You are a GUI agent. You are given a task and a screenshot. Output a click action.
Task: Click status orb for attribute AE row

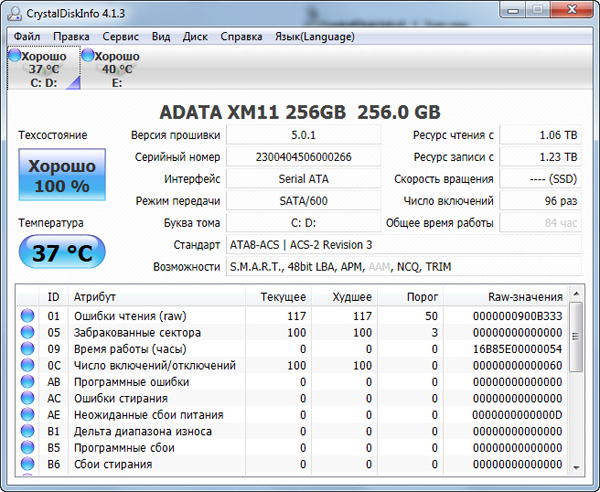coord(27,415)
